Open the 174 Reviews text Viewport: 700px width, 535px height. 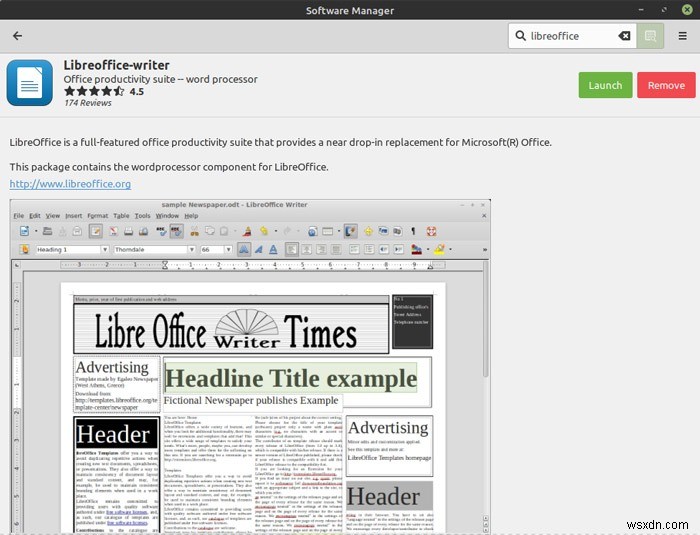click(88, 103)
